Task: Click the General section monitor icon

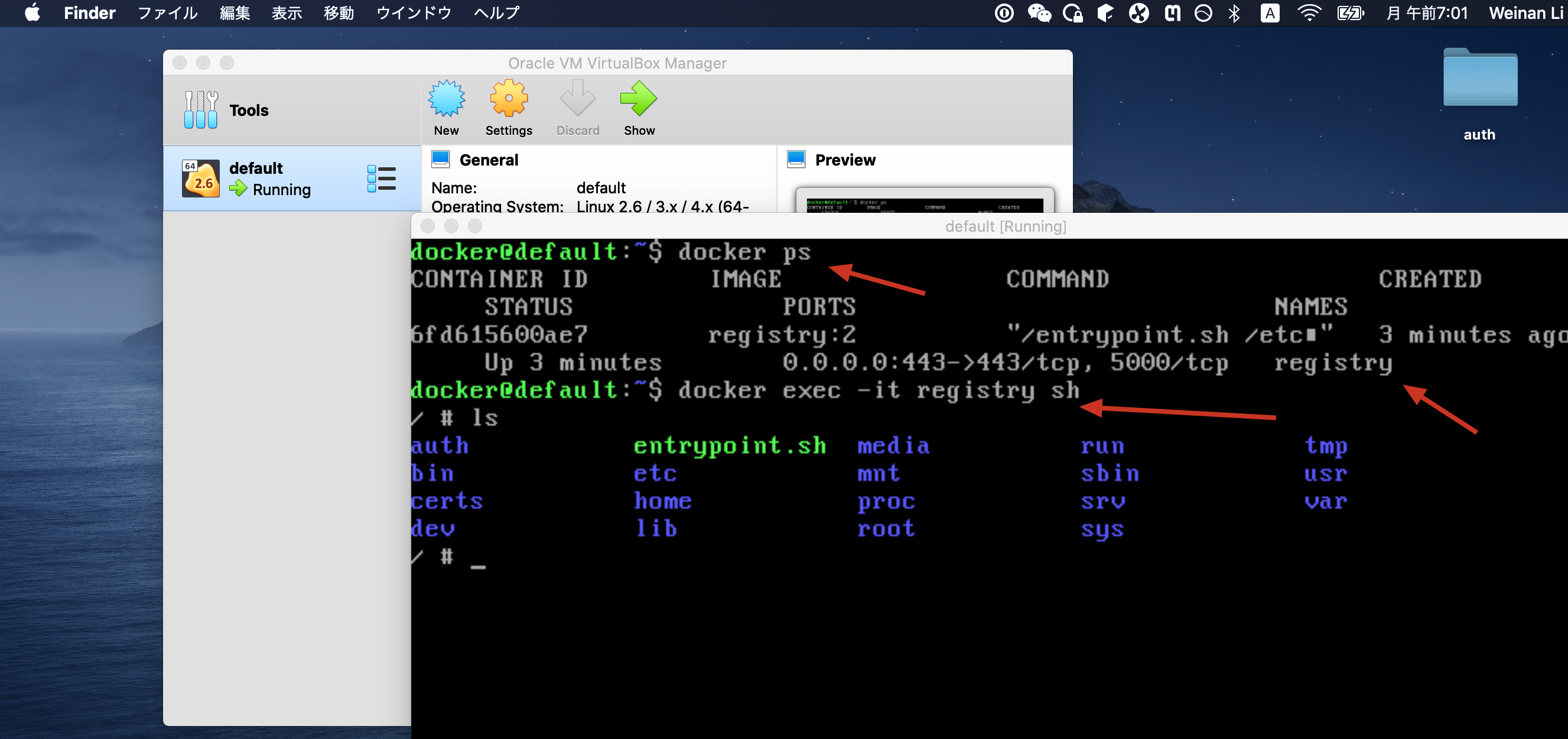Action: tap(440, 160)
